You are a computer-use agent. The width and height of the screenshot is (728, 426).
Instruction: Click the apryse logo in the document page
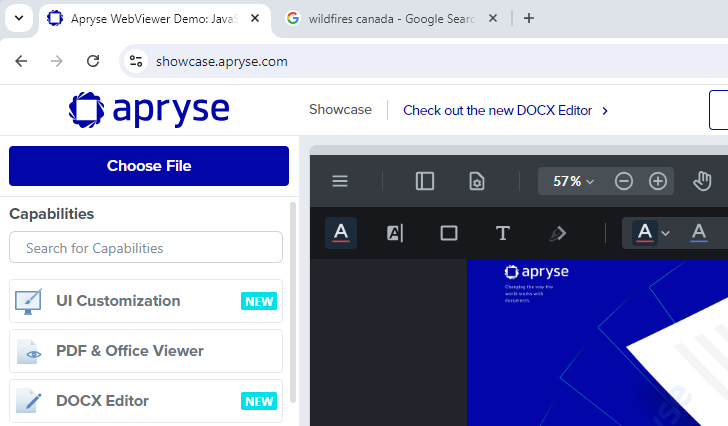(537, 271)
